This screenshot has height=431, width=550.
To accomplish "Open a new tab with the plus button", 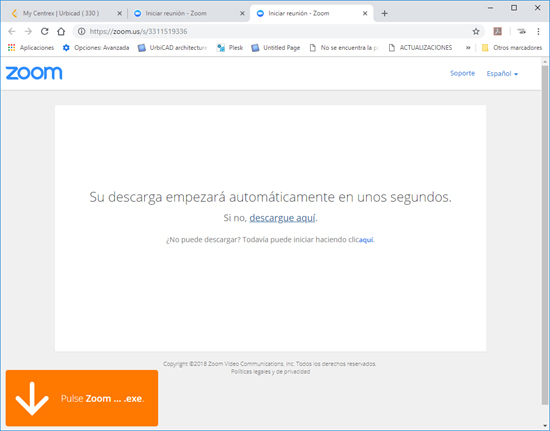I will tap(384, 13).
